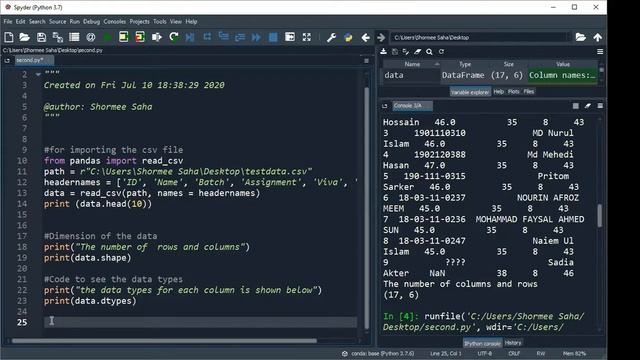
Task: Click the Continue execution debug icon
Action: [x=256, y=38]
